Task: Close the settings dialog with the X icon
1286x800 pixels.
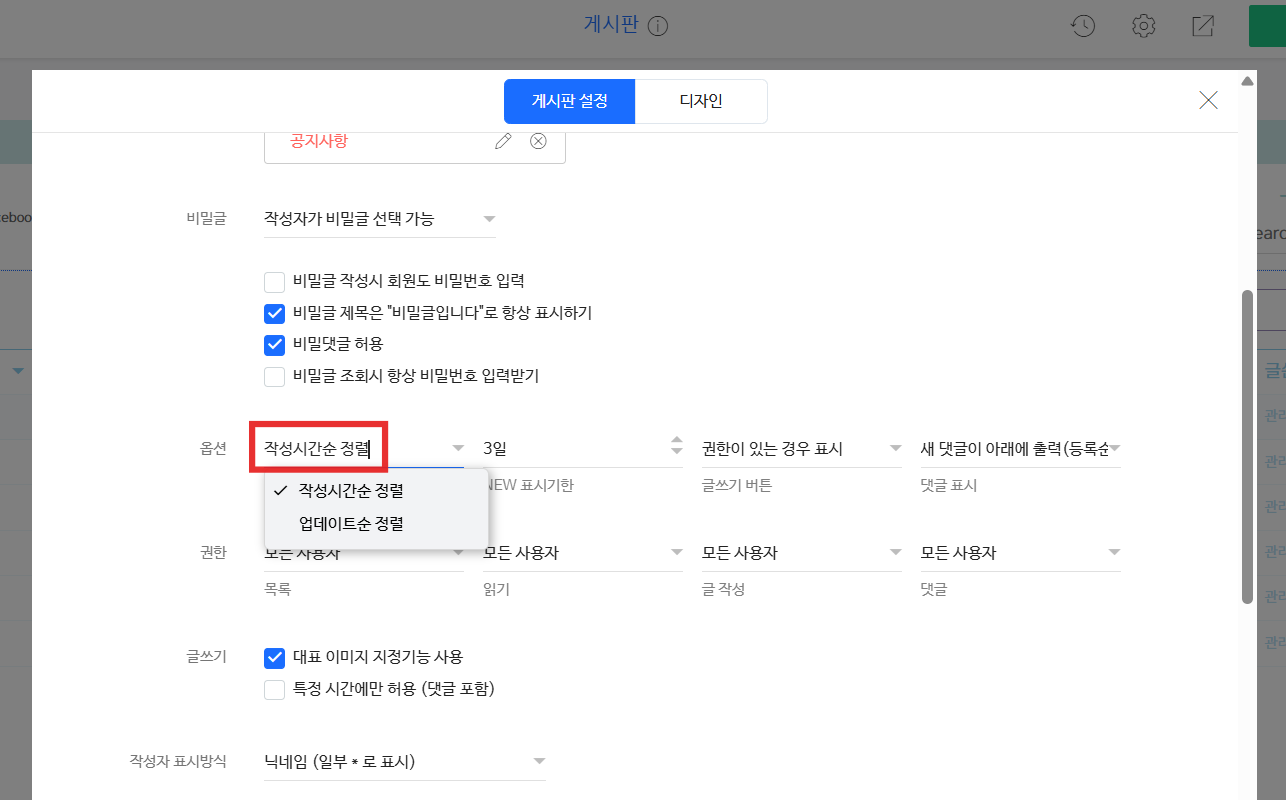Action: [1208, 100]
